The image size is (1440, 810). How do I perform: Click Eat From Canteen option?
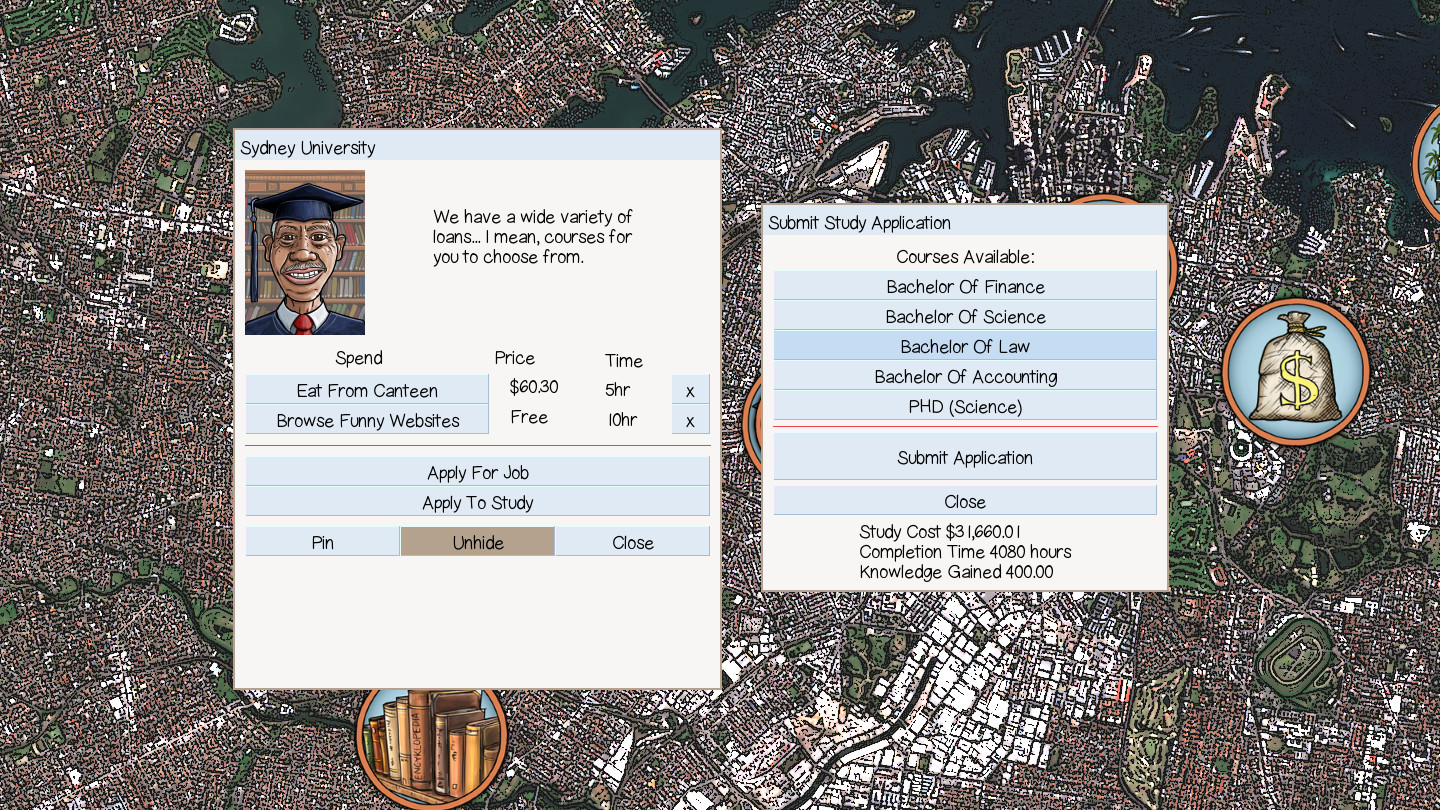(367, 390)
